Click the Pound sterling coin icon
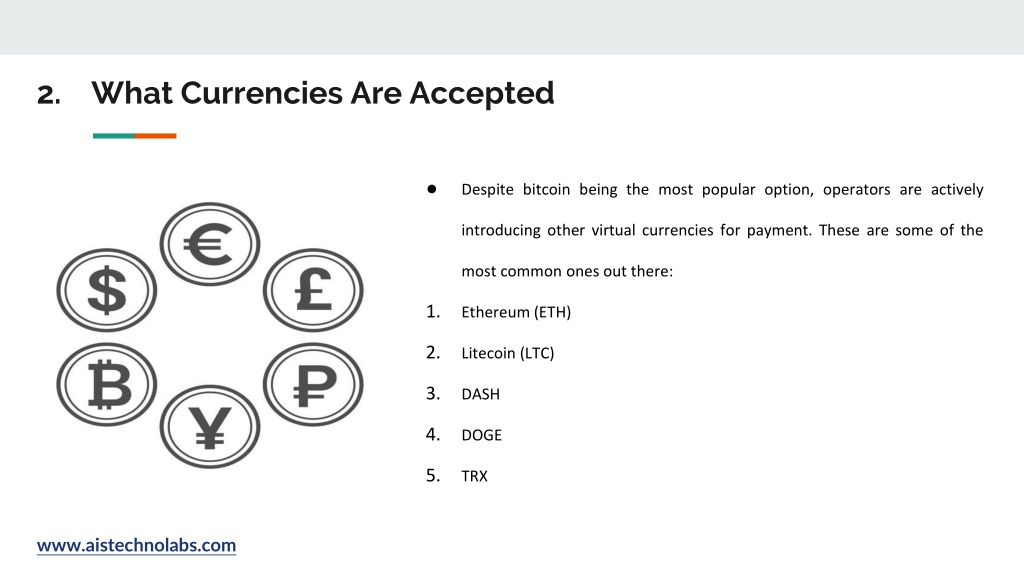 pos(313,290)
